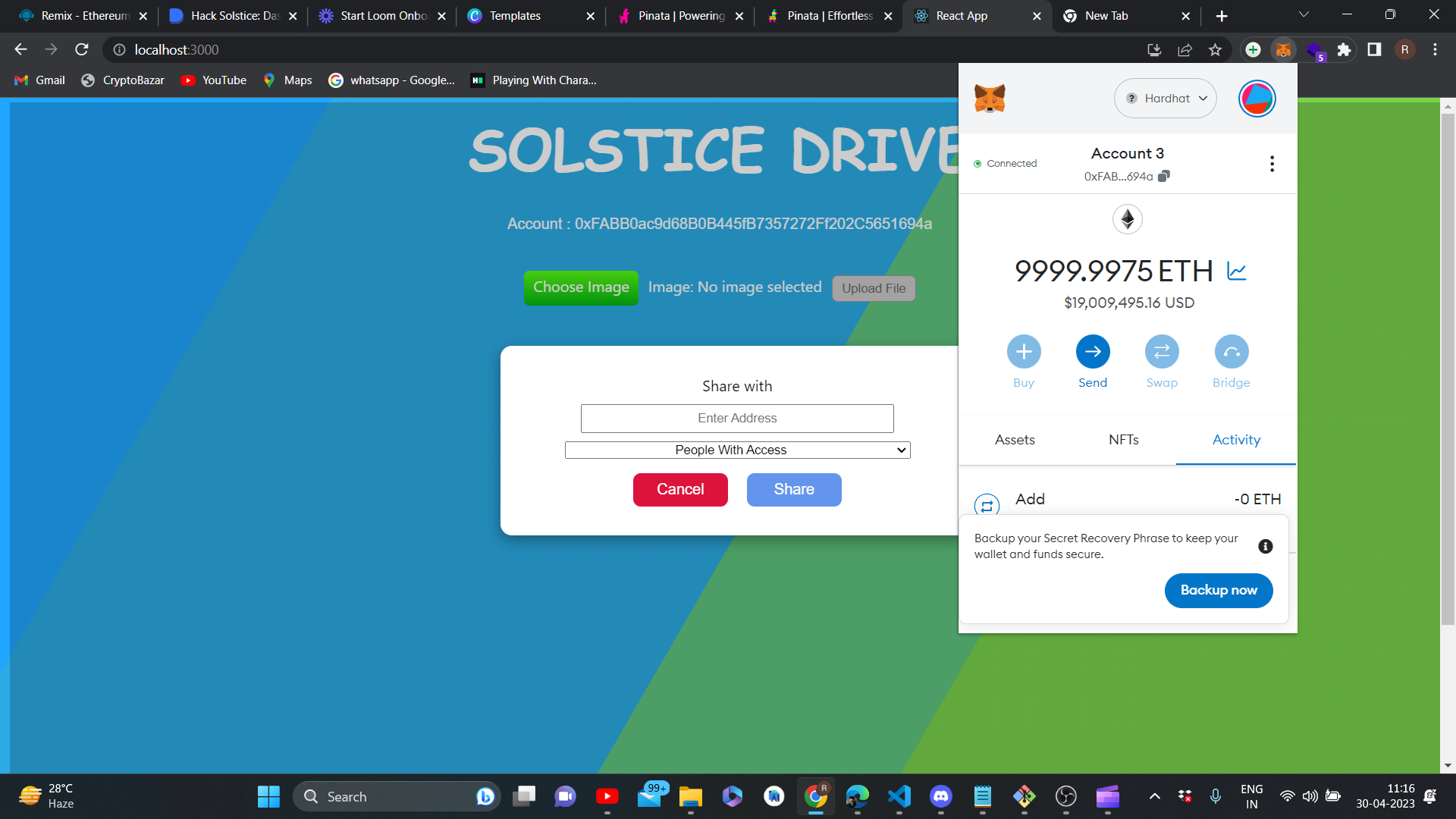Select the Buy icon in MetaMask
The height and width of the screenshot is (819, 1456).
tap(1024, 351)
